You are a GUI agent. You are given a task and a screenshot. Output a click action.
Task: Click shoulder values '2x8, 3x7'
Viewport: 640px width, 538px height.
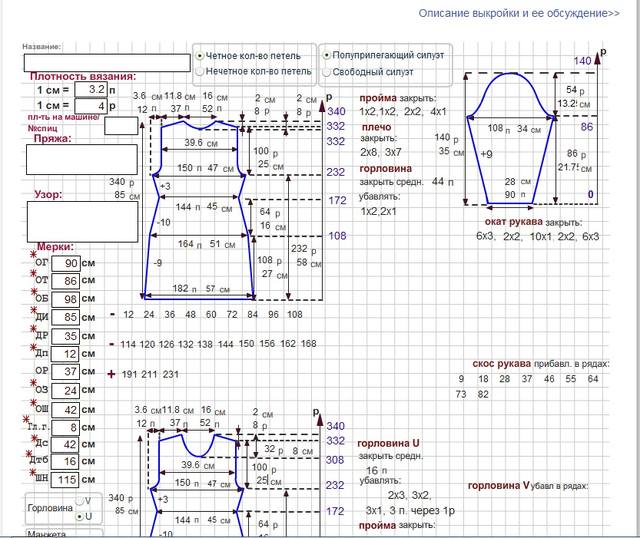tap(380, 152)
